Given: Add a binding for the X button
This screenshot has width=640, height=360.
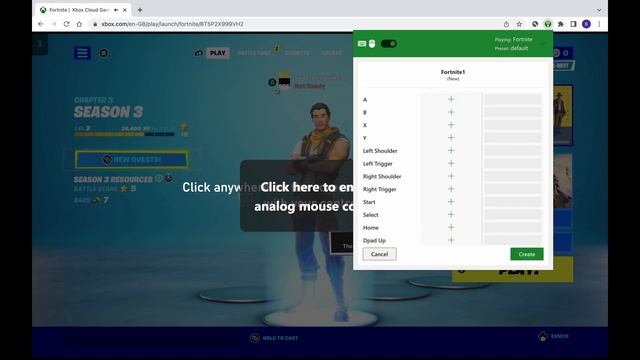Looking at the screenshot, I should [451, 125].
